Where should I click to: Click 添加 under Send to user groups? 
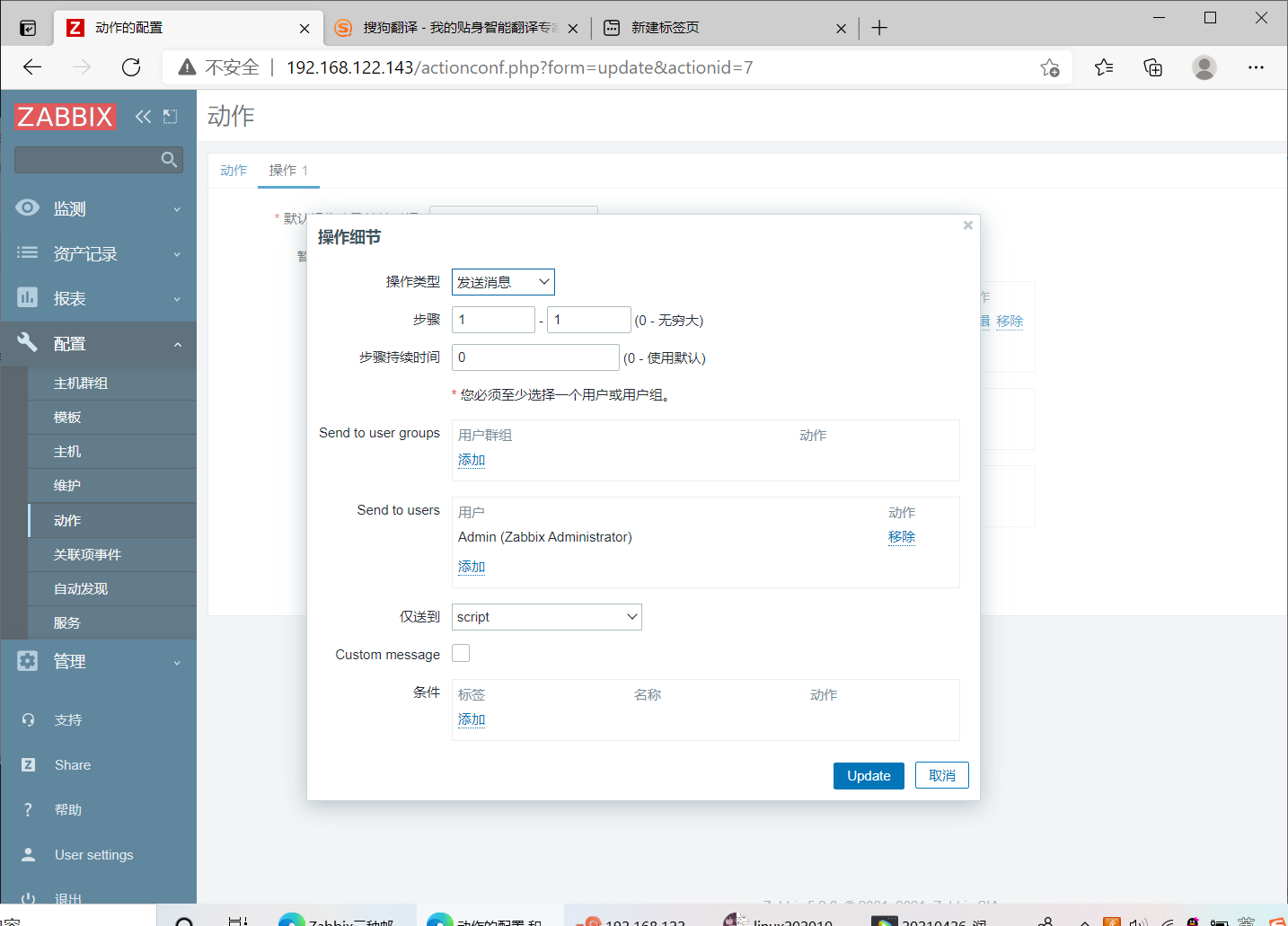coord(472,460)
